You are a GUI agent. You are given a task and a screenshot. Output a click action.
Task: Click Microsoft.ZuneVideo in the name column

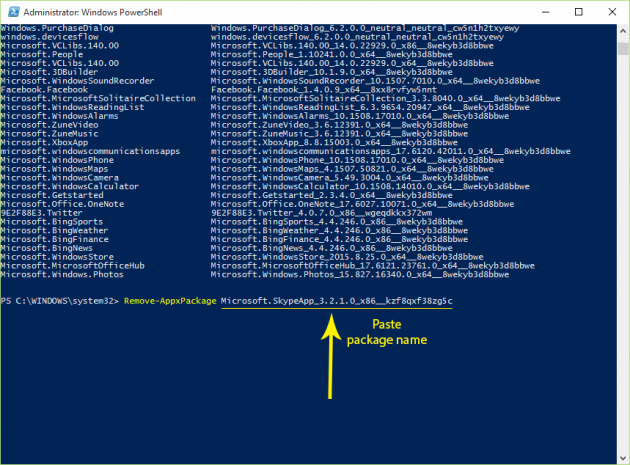click(49, 125)
